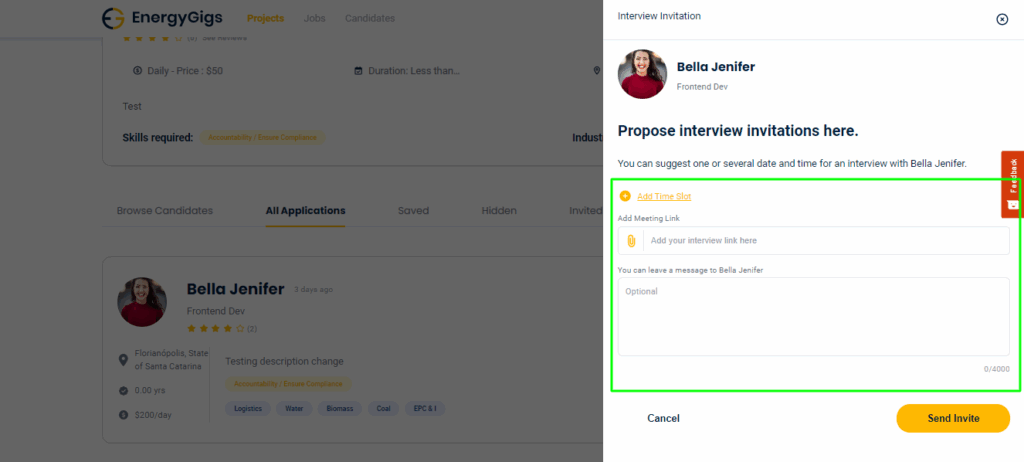The width and height of the screenshot is (1024, 462).
Task: Click the dollar icon next to $200/day
Action: (x=123, y=414)
